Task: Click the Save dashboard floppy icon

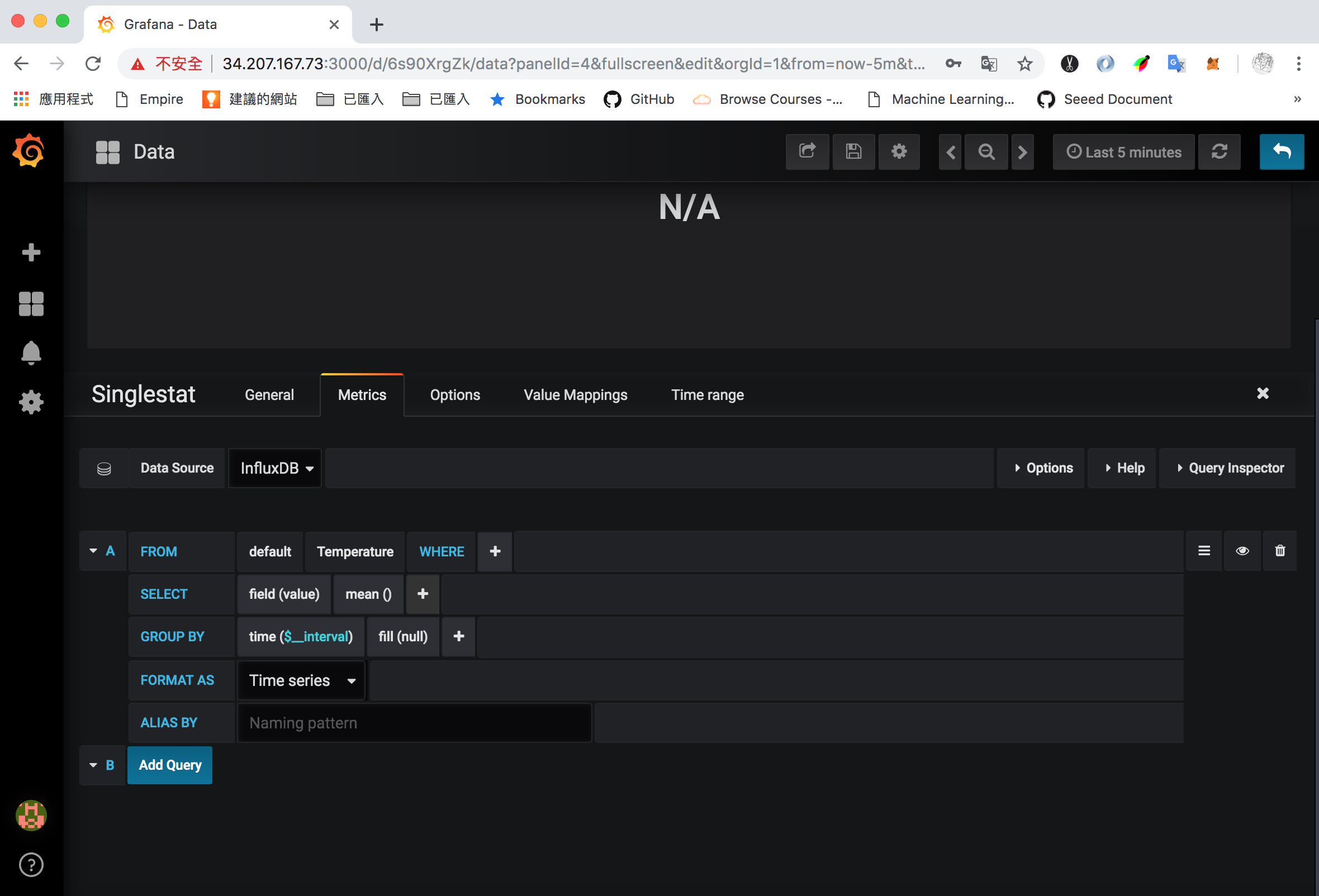Action: coord(853,152)
